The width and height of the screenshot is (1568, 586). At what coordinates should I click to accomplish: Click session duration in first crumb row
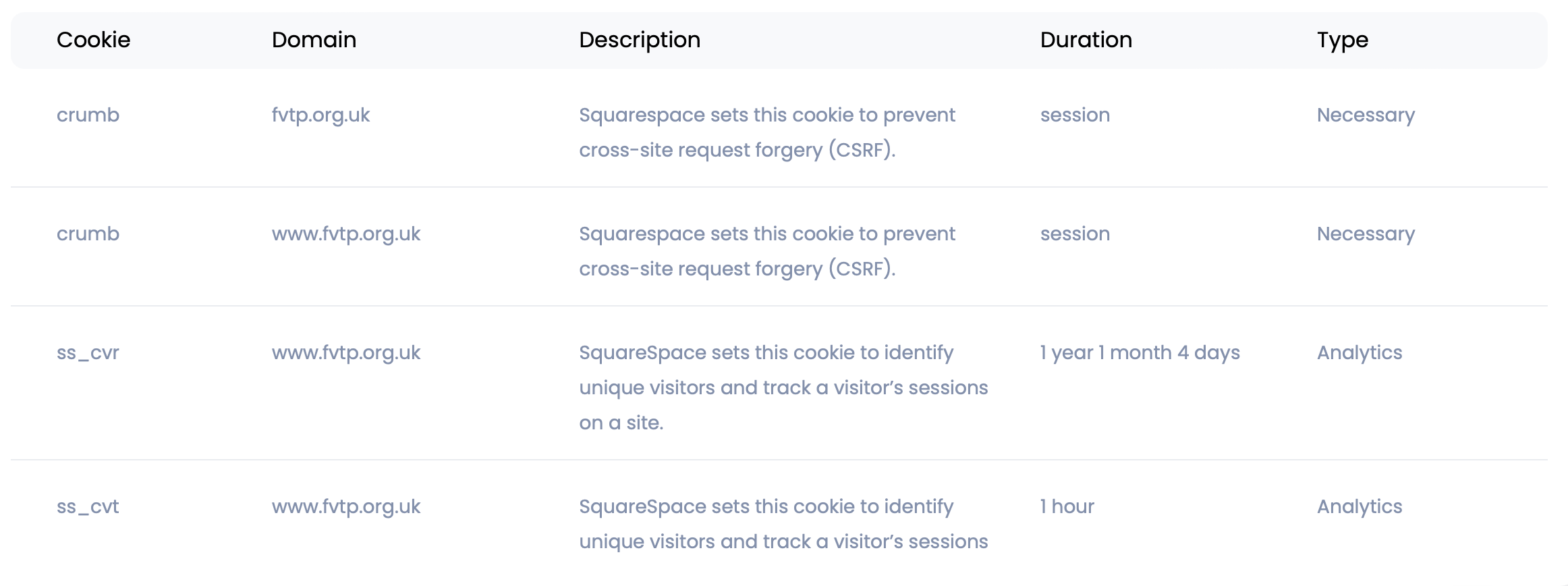1075,115
